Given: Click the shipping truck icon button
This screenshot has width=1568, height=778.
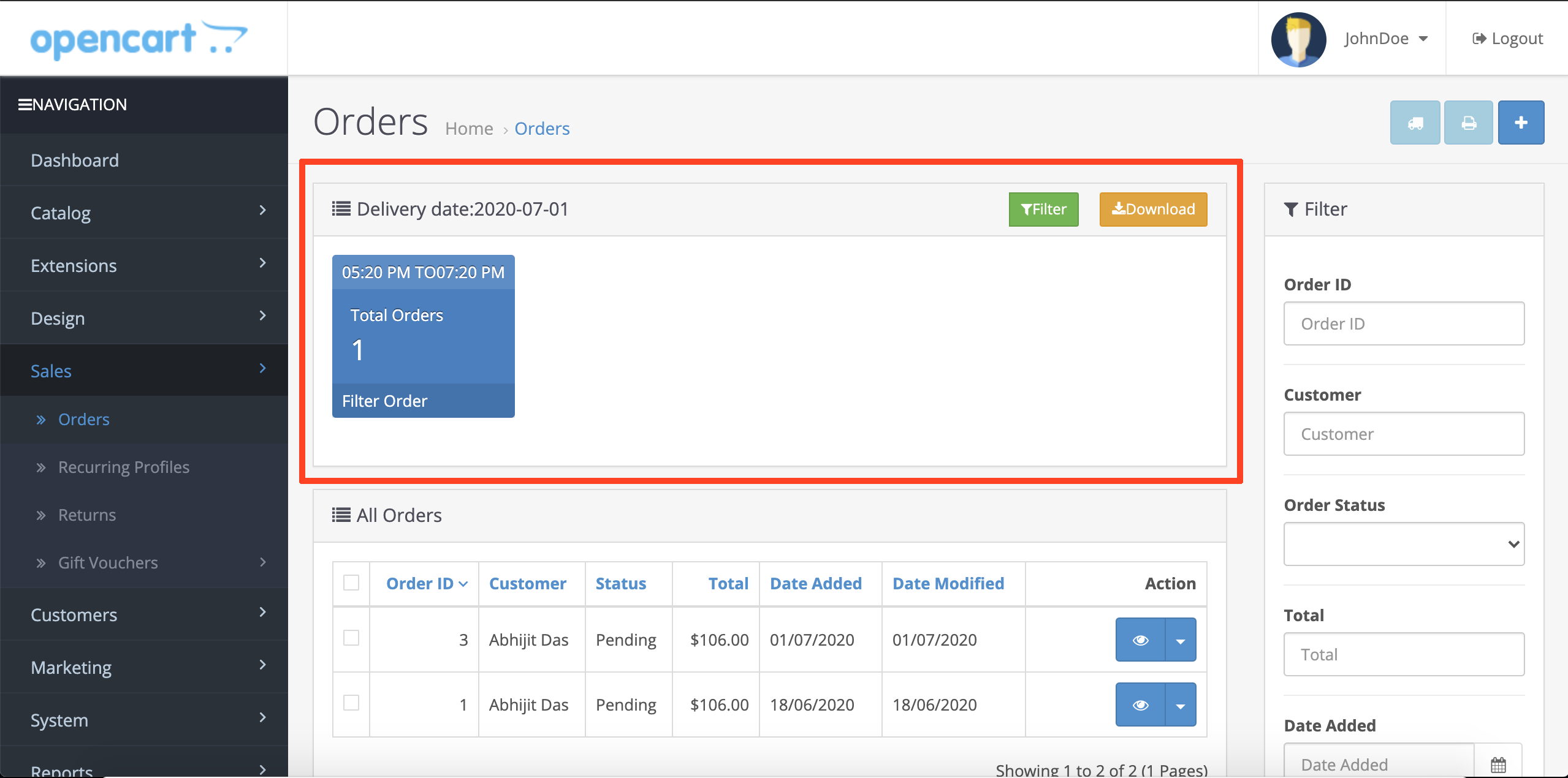Looking at the screenshot, I should pos(1415,123).
